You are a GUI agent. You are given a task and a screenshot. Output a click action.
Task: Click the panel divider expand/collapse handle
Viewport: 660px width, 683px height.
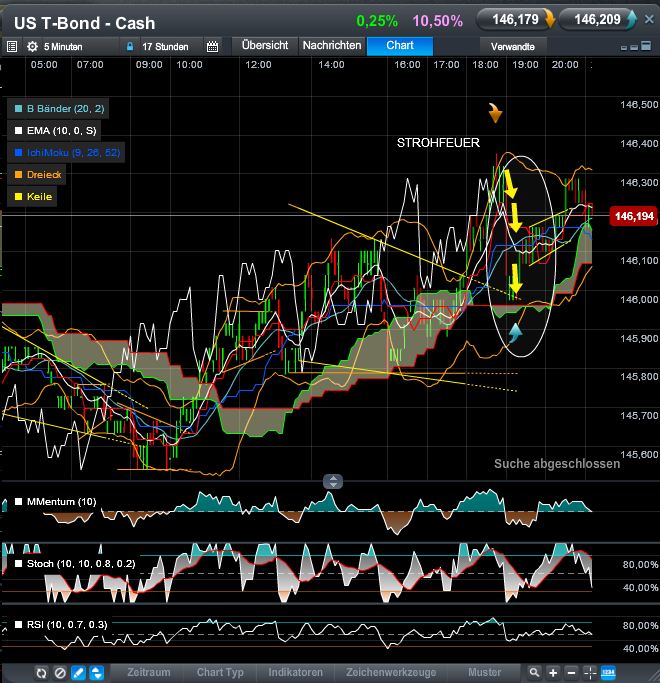(333, 482)
